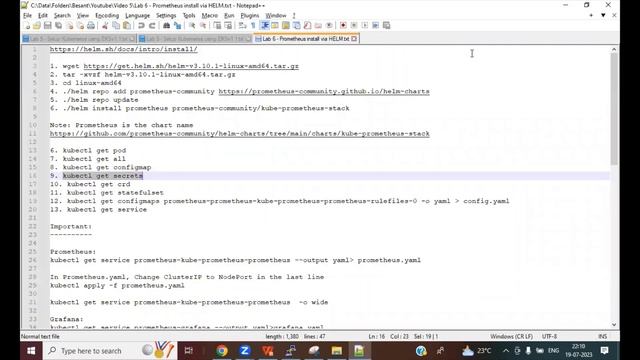Image resolution: width=640 pixels, height=360 pixels.
Task: Open the get.helm.sh tar.gz download link
Action: (191, 66)
